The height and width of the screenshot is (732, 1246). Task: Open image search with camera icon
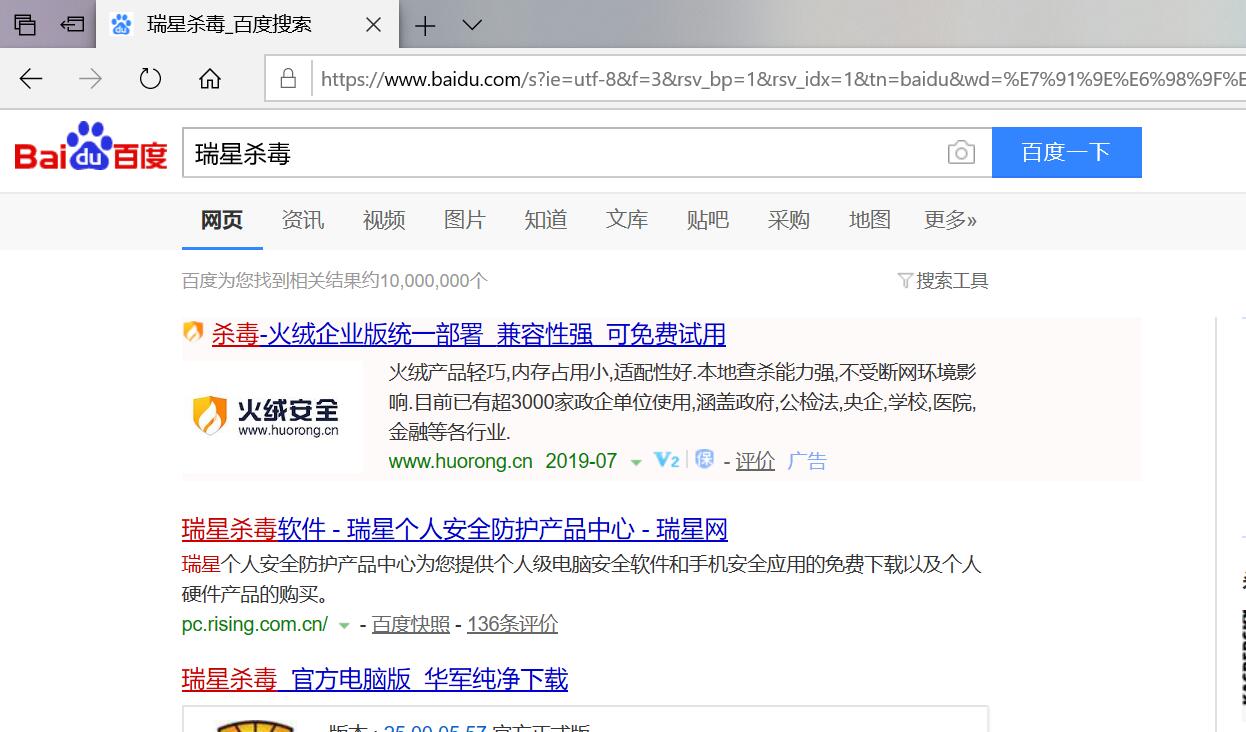coord(961,153)
